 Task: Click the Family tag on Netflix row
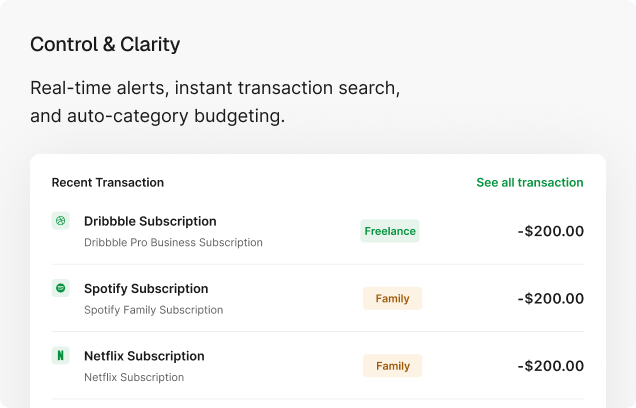point(392,366)
